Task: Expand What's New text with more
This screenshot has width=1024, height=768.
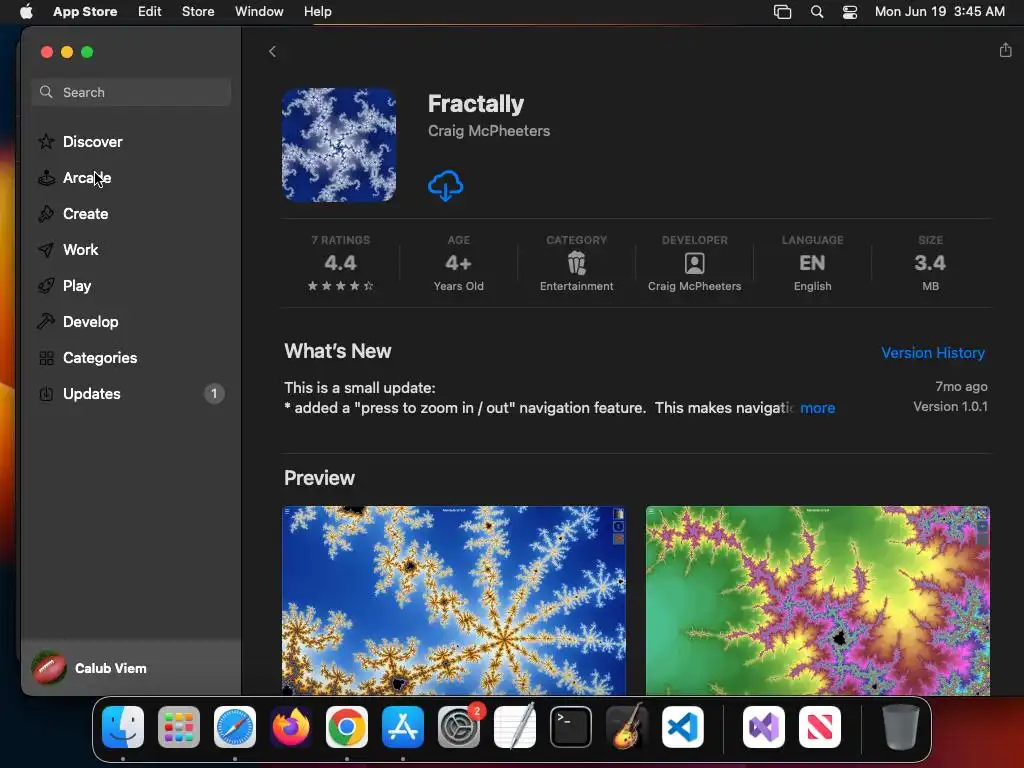Action: 818,408
